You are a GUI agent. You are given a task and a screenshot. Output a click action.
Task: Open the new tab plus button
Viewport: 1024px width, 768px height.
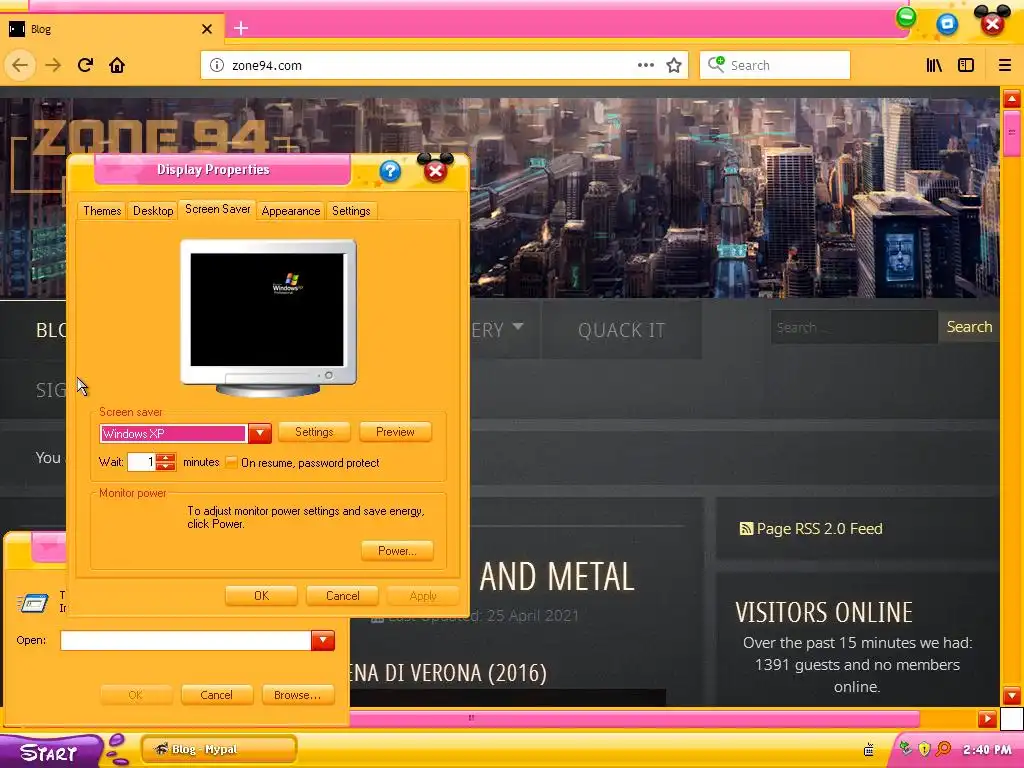(x=241, y=28)
